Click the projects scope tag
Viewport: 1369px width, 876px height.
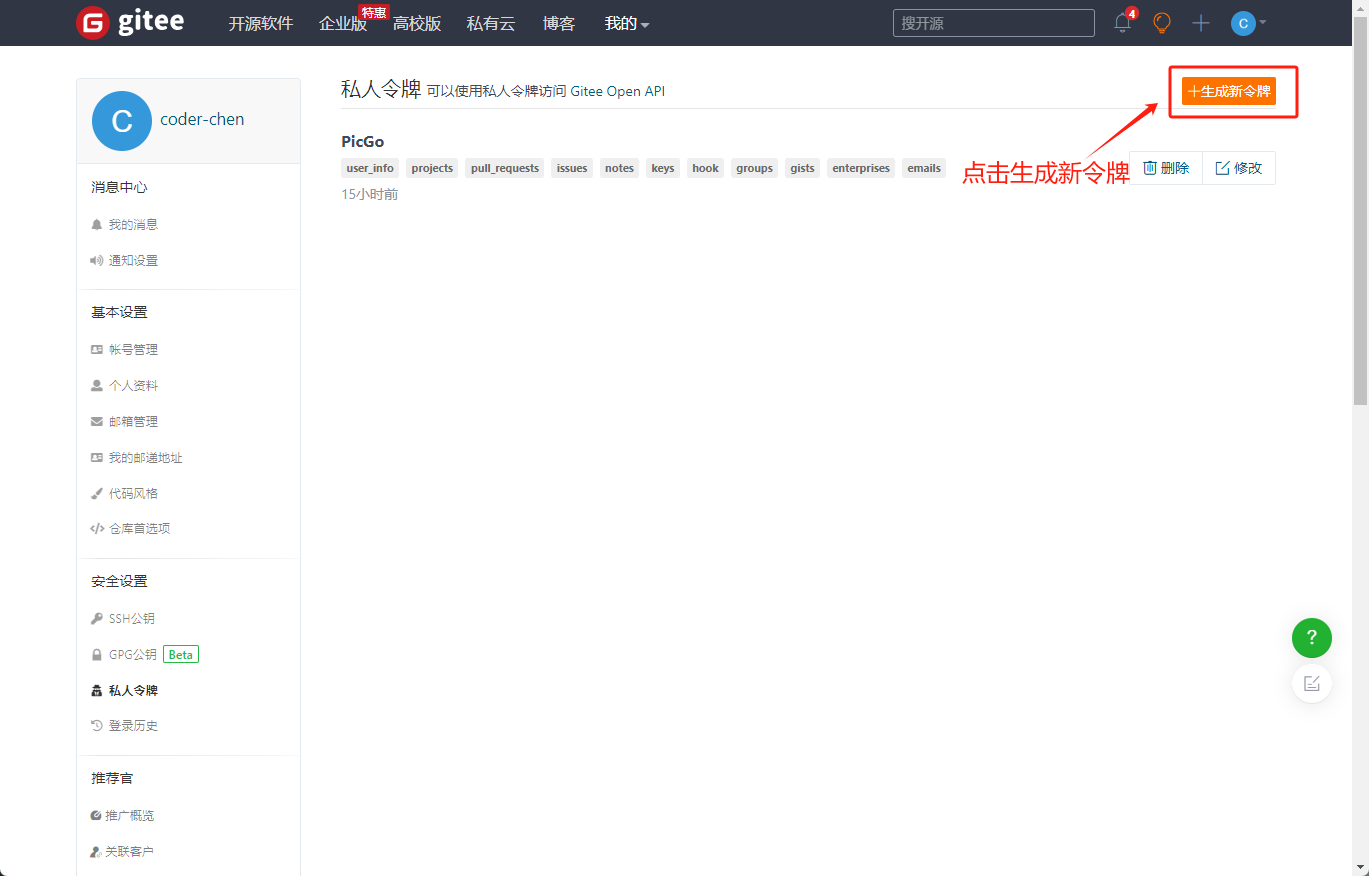(432, 168)
